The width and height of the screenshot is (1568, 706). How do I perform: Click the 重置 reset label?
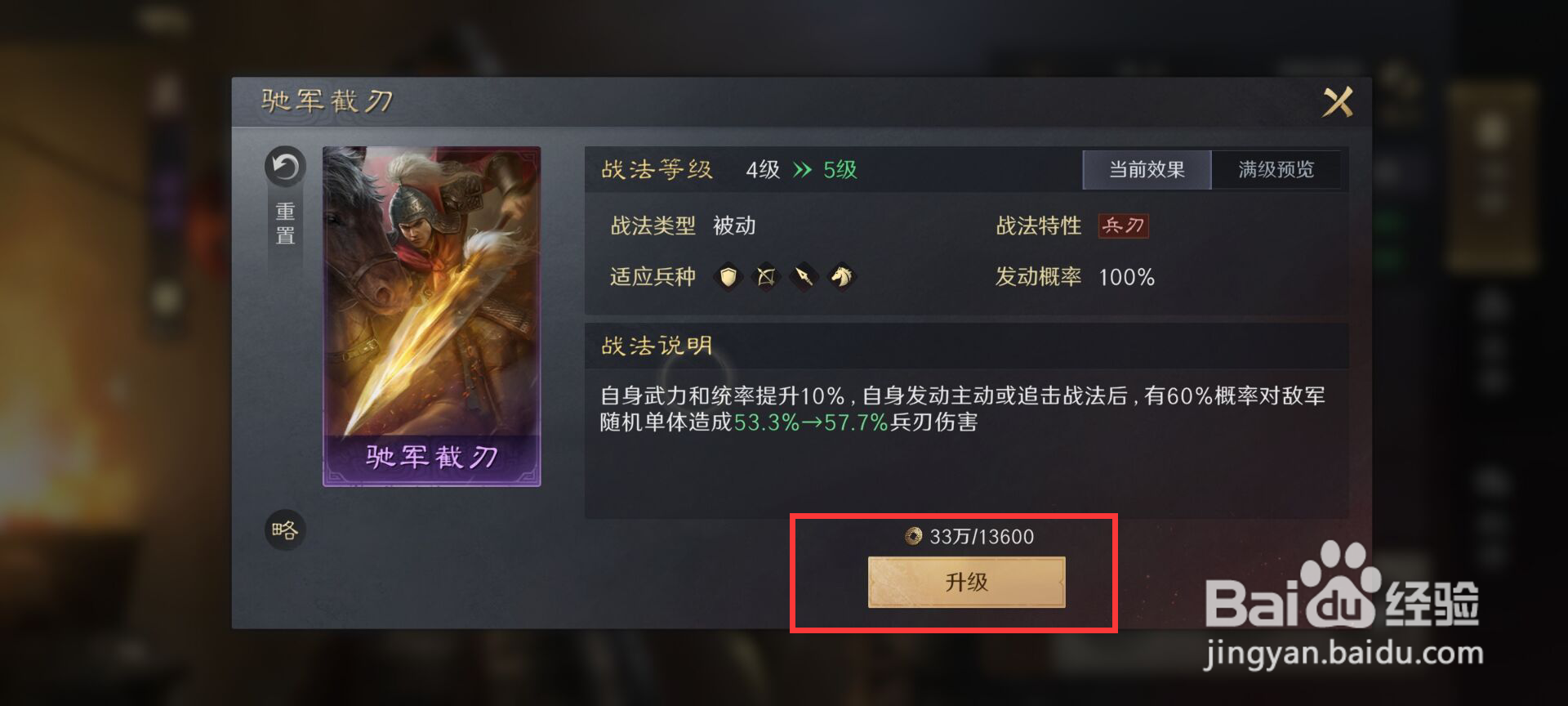(x=285, y=224)
